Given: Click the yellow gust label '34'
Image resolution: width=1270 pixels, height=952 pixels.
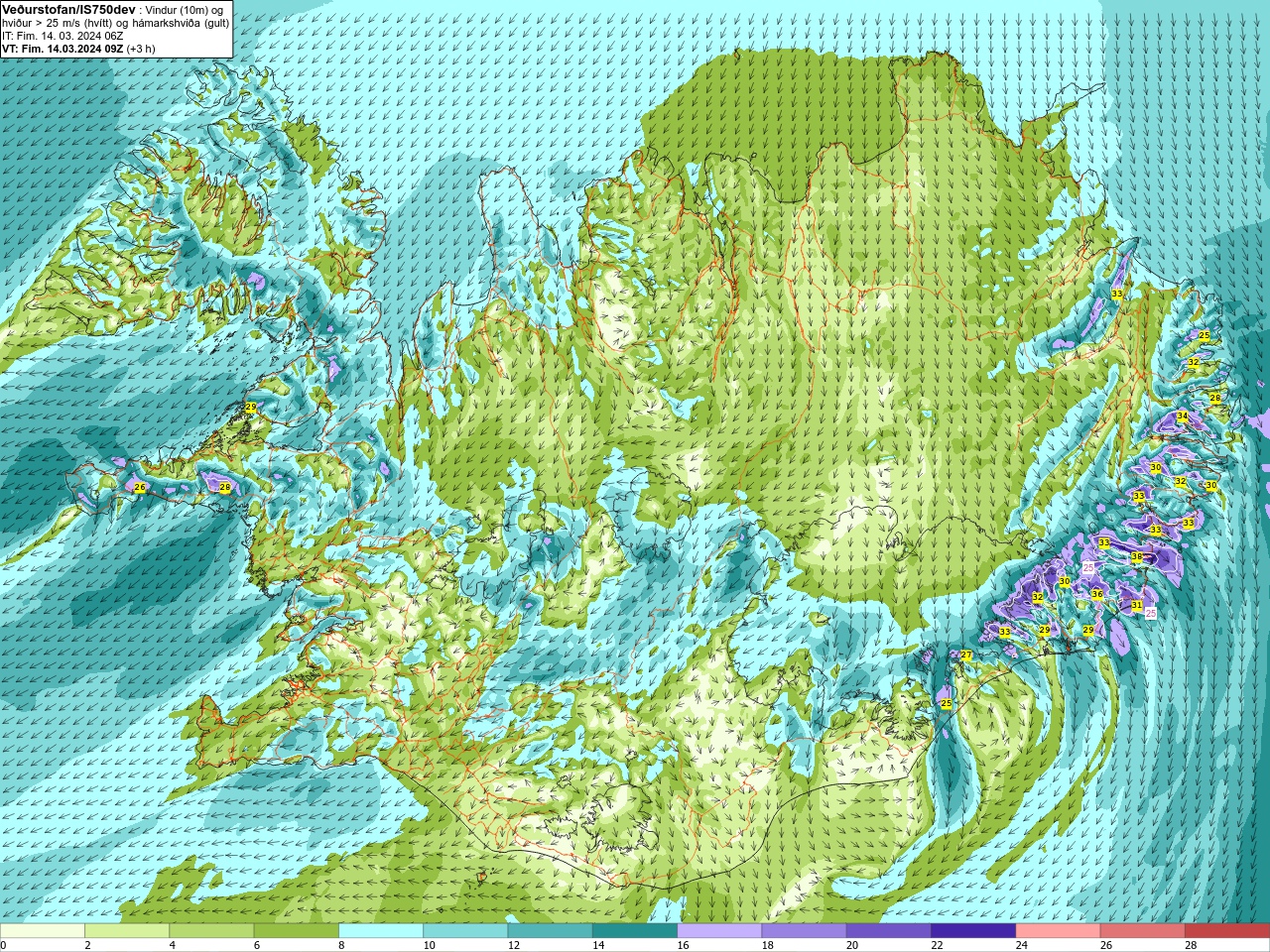Looking at the screenshot, I should (x=1182, y=416).
